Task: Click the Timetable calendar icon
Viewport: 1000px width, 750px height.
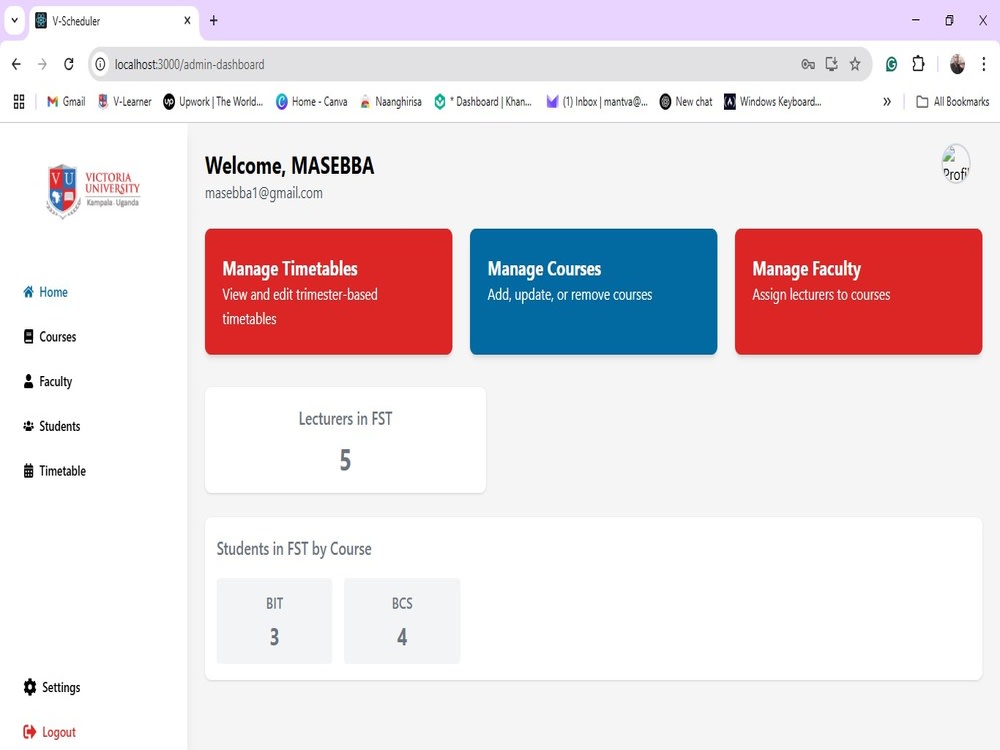Action: (x=28, y=471)
